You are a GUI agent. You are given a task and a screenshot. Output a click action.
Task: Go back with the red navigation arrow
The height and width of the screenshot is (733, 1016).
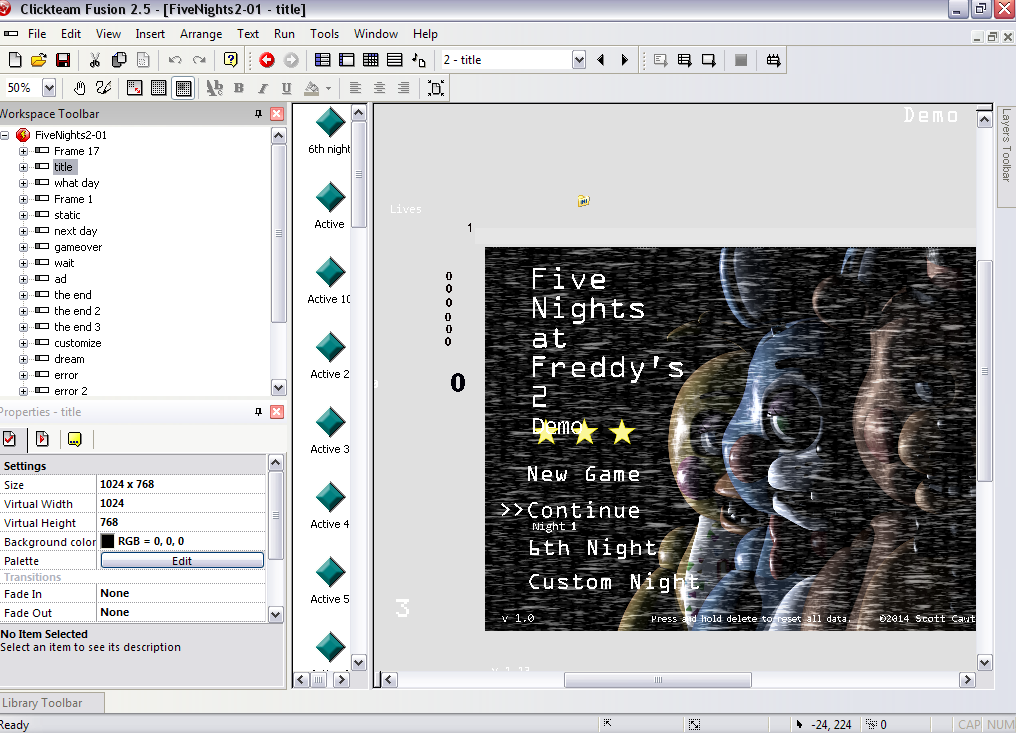click(264, 59)
